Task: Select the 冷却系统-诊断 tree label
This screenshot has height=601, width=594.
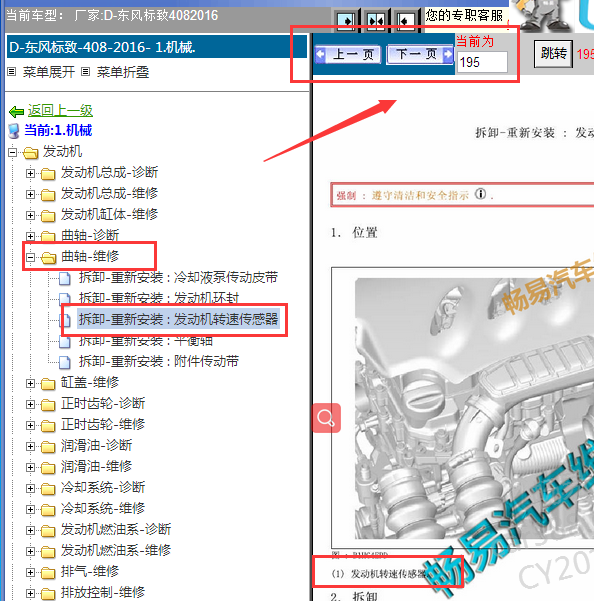Action: (103, 487)
